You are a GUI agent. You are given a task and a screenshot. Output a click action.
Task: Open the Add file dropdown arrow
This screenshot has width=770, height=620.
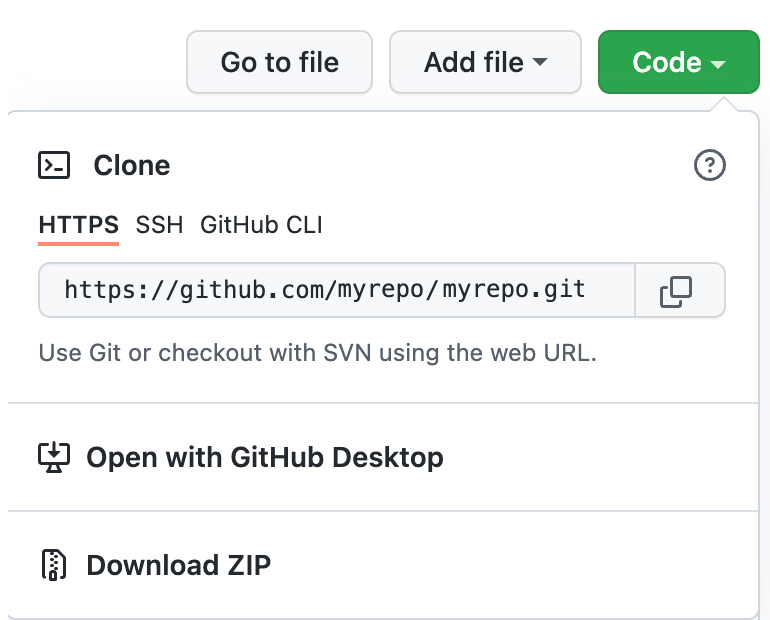click(x=540, y=62)
